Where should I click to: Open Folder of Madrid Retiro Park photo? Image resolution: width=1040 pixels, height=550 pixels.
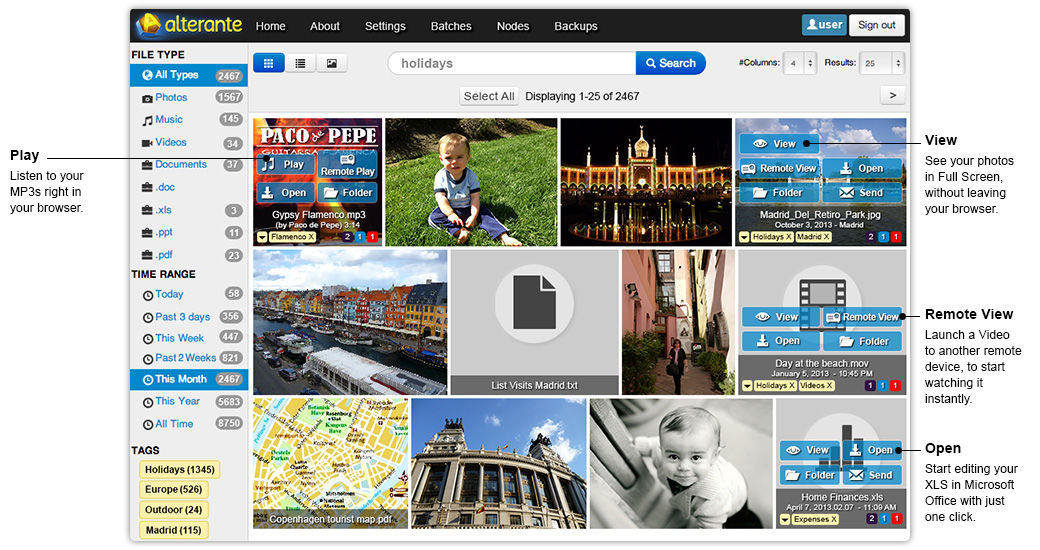pyautogui.click(x=779, y=193)
